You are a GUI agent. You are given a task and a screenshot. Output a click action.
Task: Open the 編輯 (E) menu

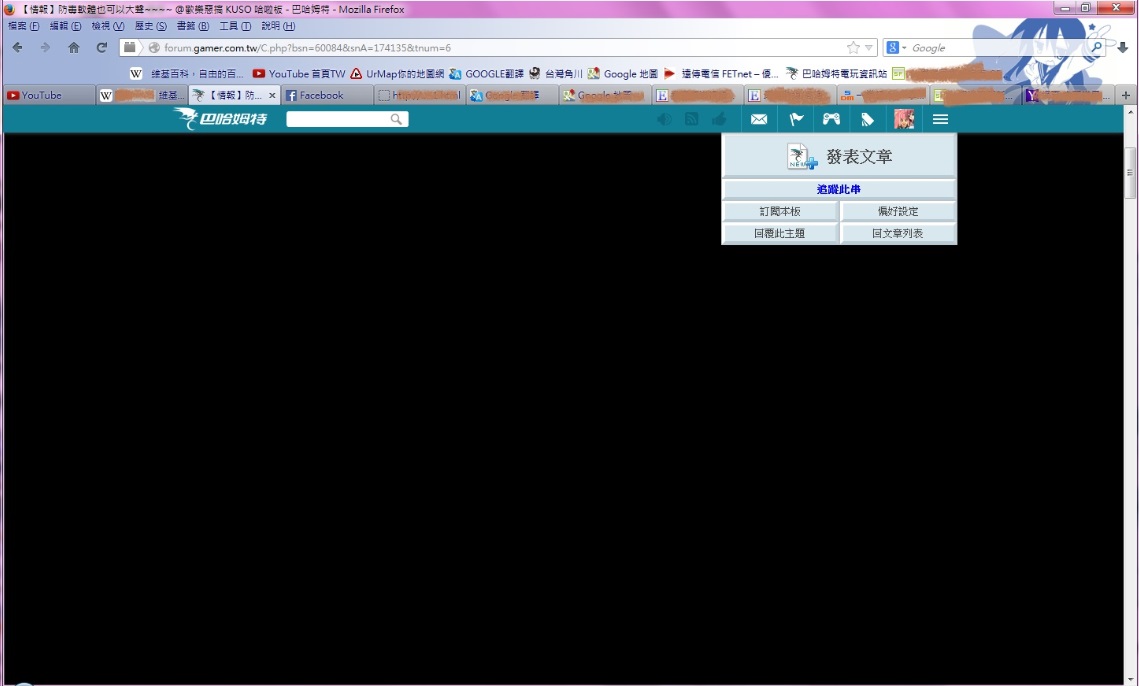click(65, 25)
